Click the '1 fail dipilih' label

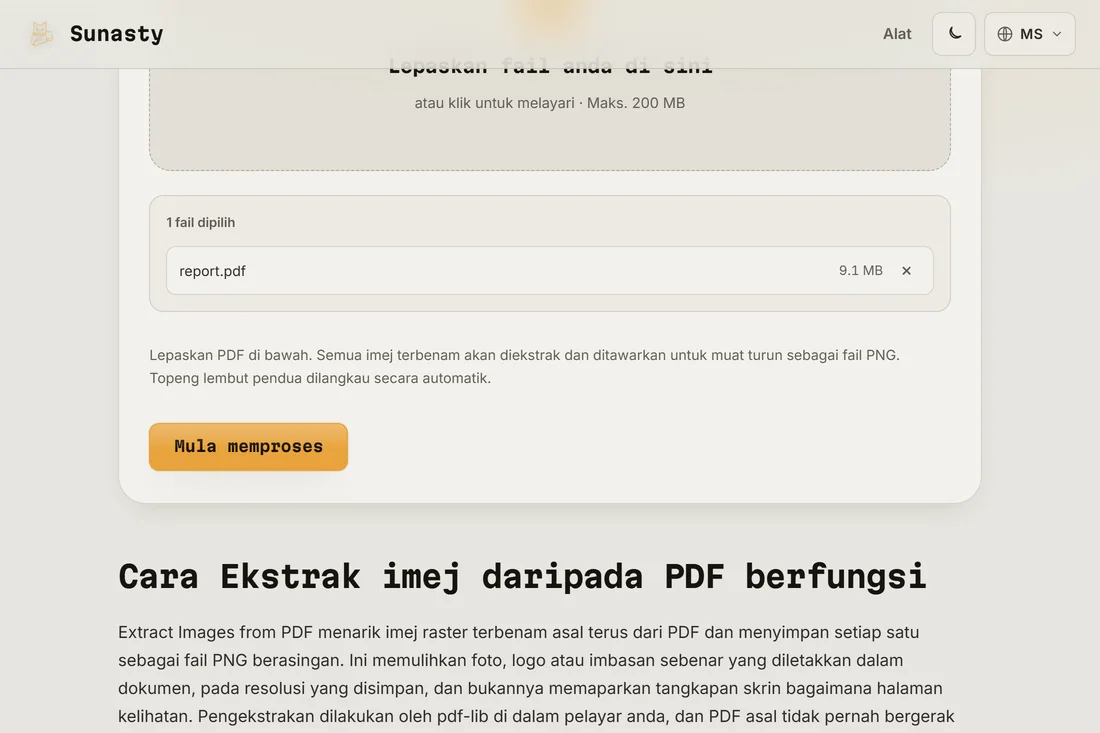201,222
